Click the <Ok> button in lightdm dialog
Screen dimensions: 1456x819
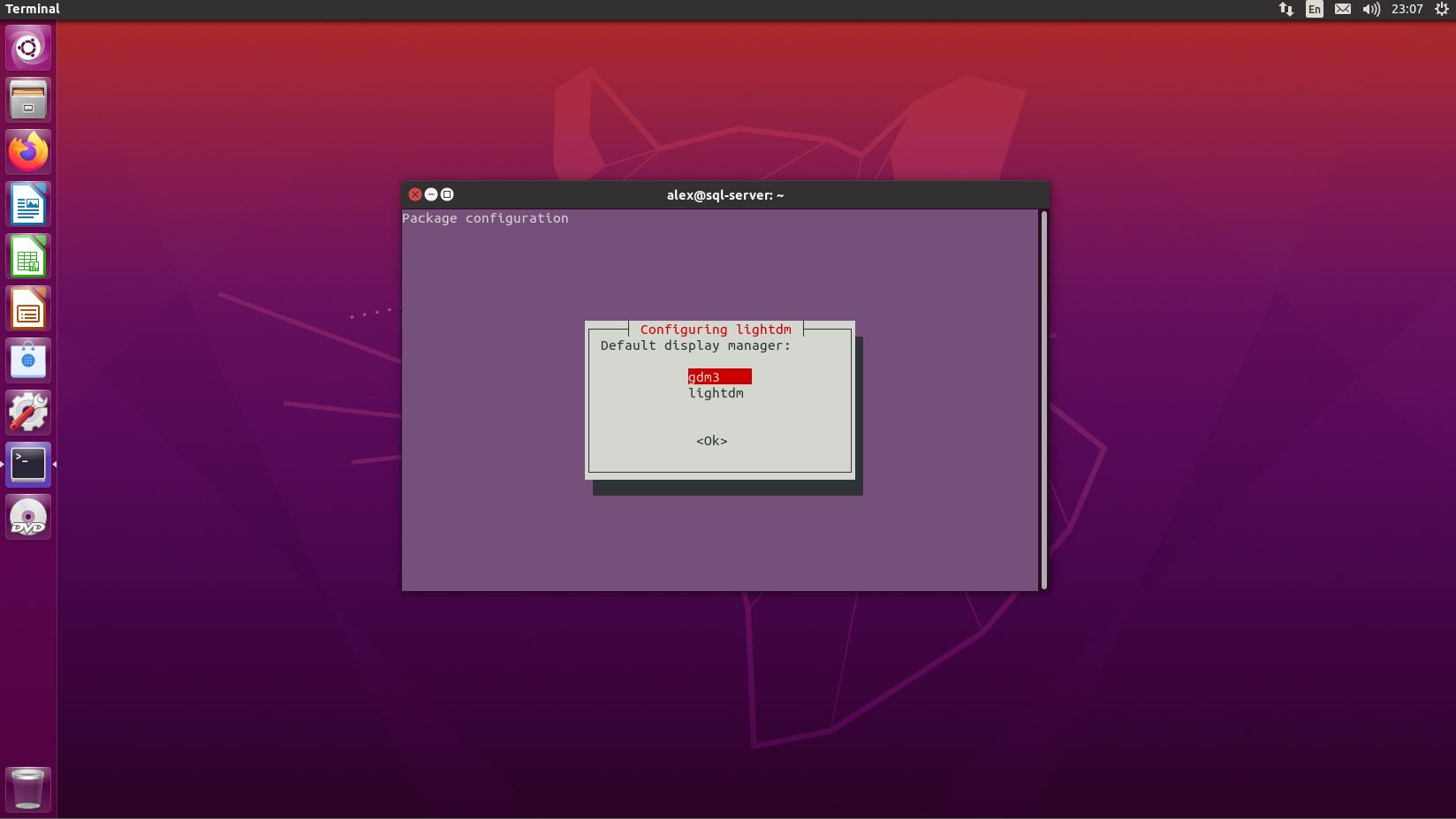click(x=712, y=441)
